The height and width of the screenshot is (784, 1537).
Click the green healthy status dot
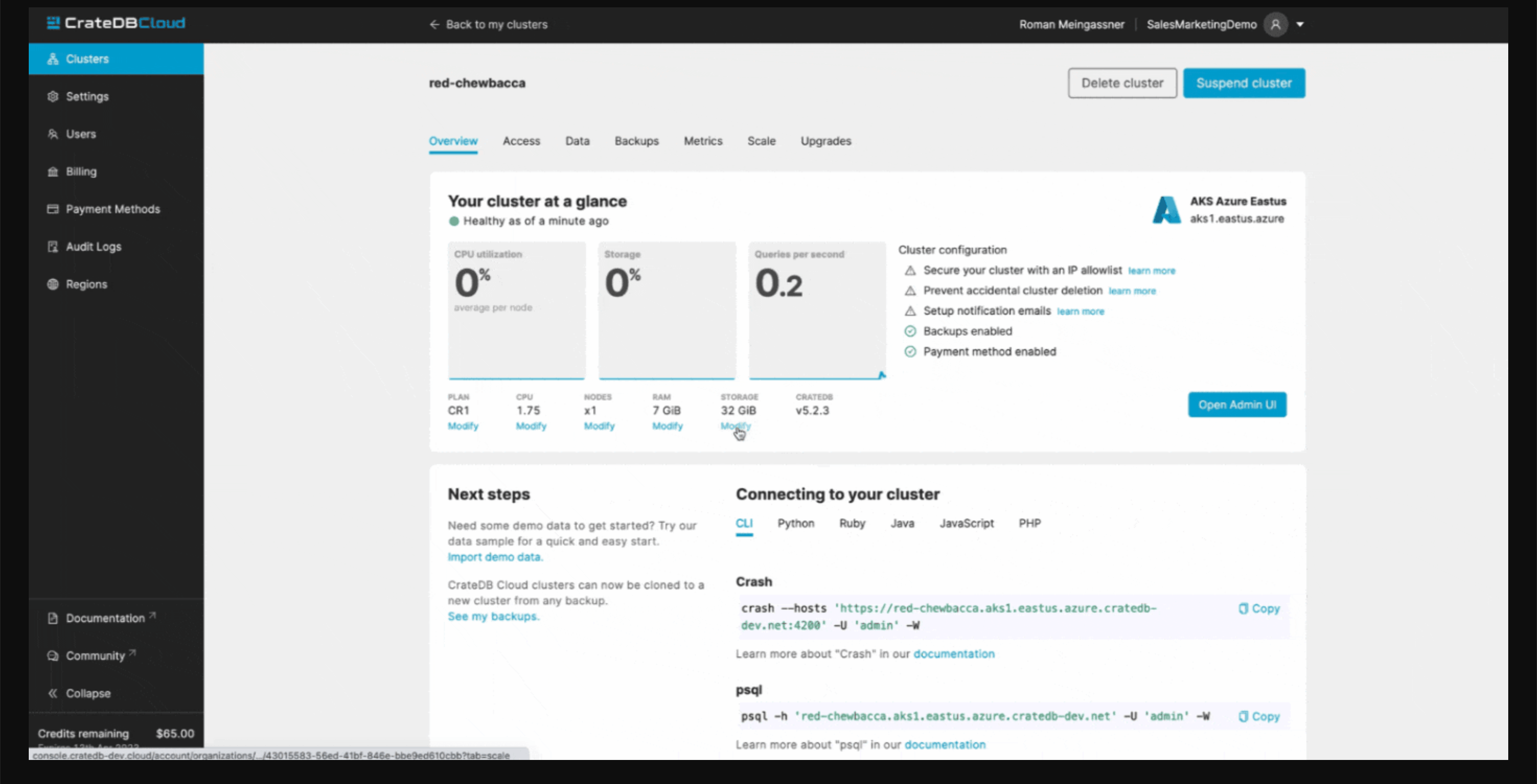tap(454, 222)
